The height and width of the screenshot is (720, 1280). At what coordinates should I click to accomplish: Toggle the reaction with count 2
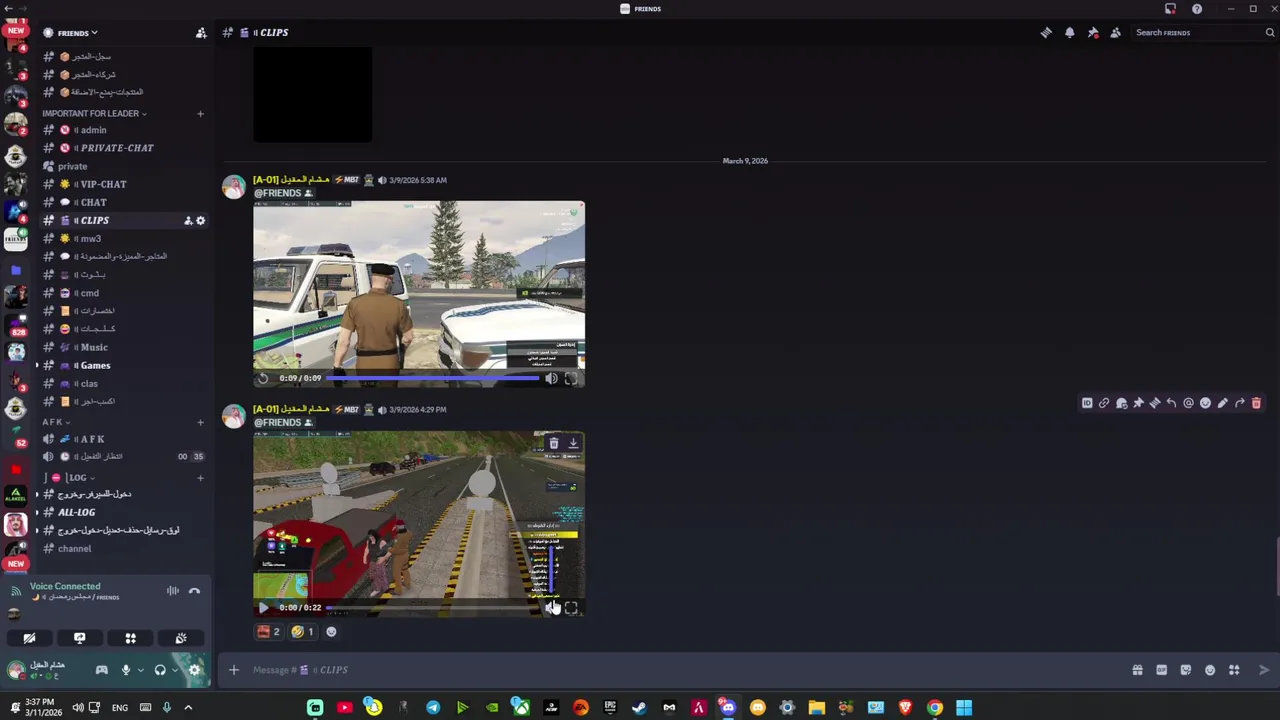pos(269,632)
